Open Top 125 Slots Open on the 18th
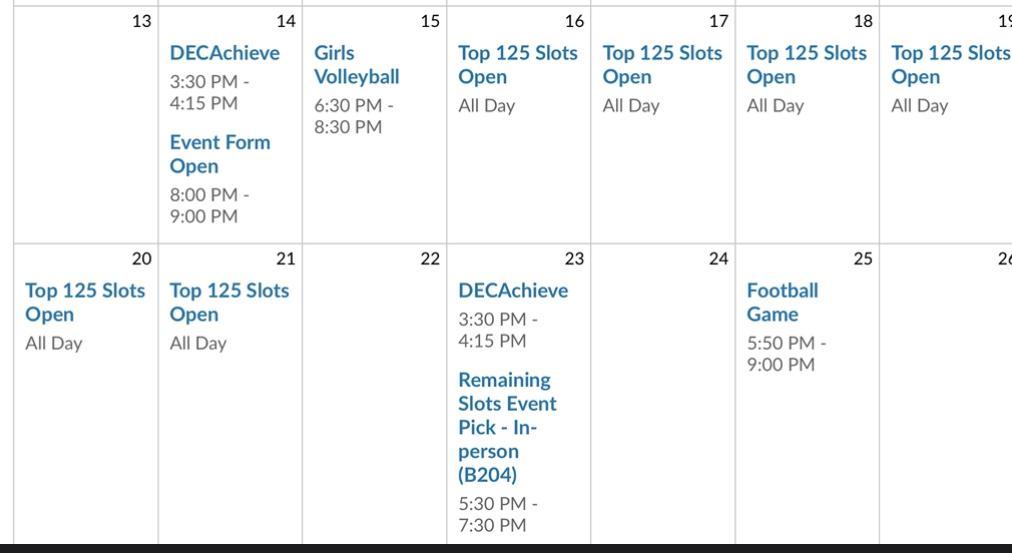The width and height of the screenshot is (1012, 553). pos(806,65)
